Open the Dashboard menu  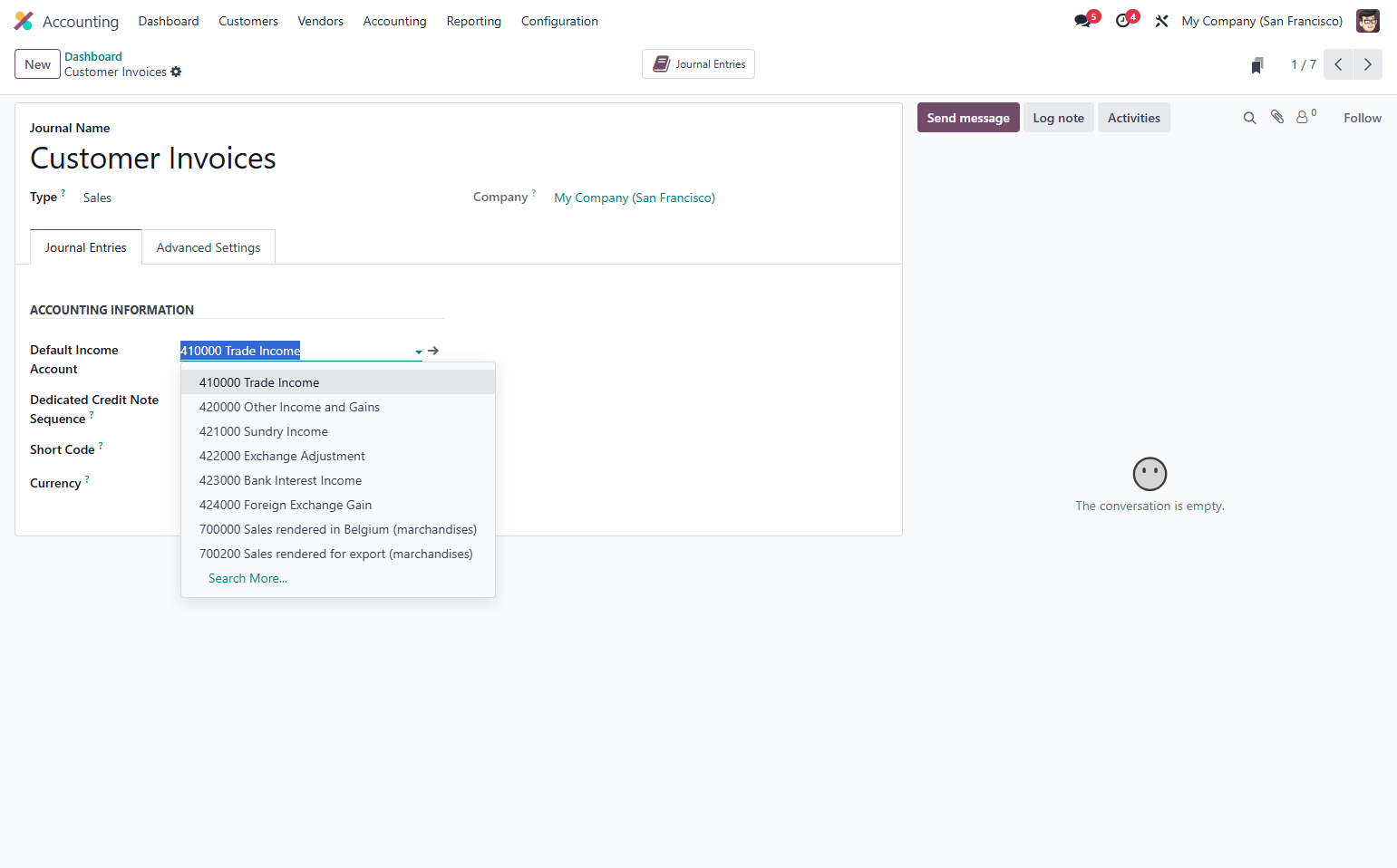169,21
